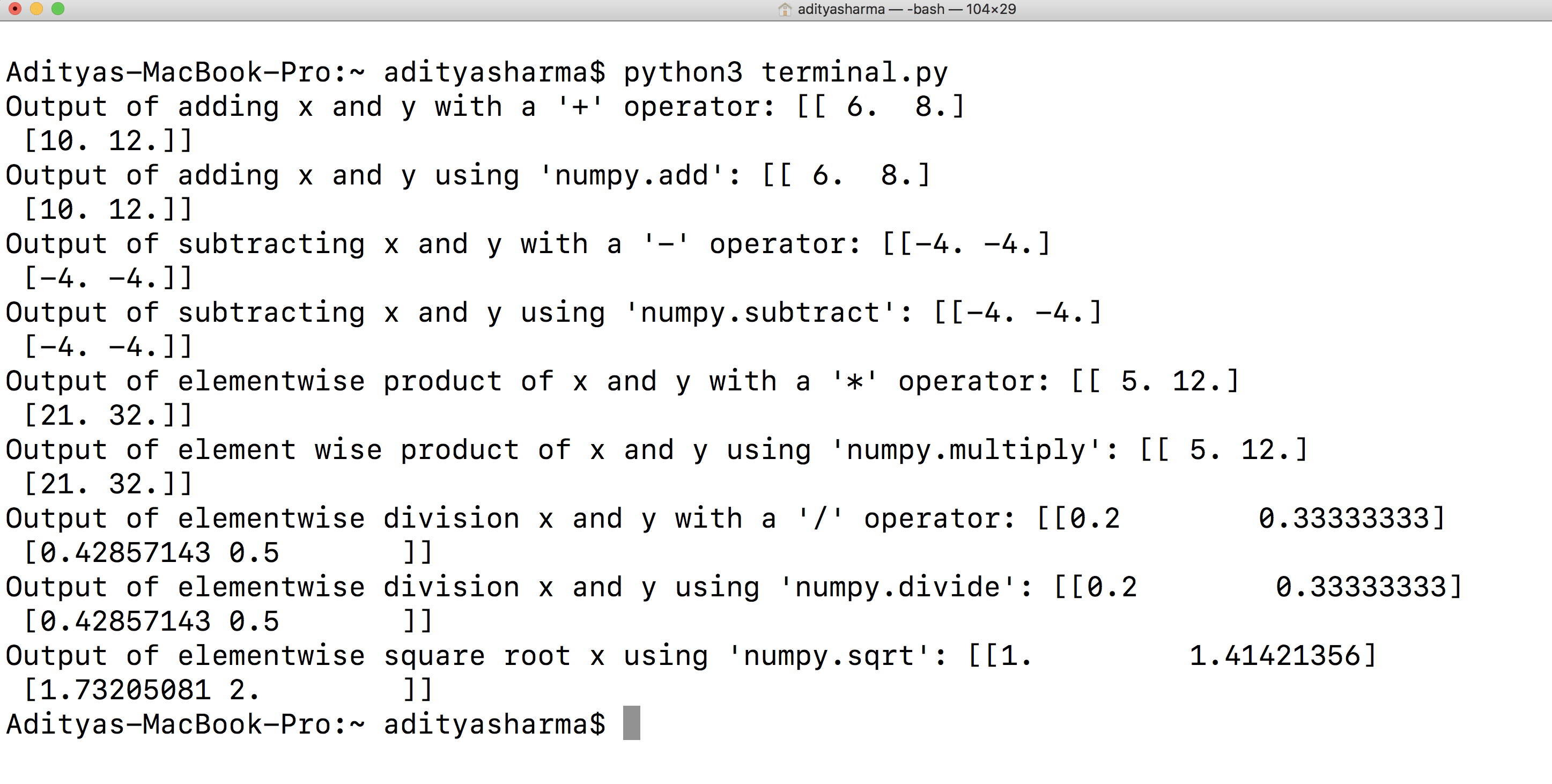Click the line mentioning 'numpy.divide'
This screenshot has height=784, width=1552.
[x=734, y=588]
